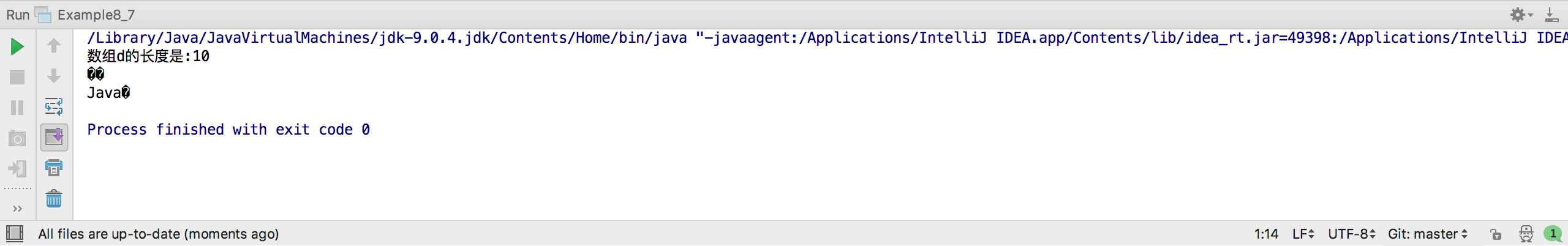Open the LF line separator dropdown
The image size is (1568, 246).
tap(1303, 234)
